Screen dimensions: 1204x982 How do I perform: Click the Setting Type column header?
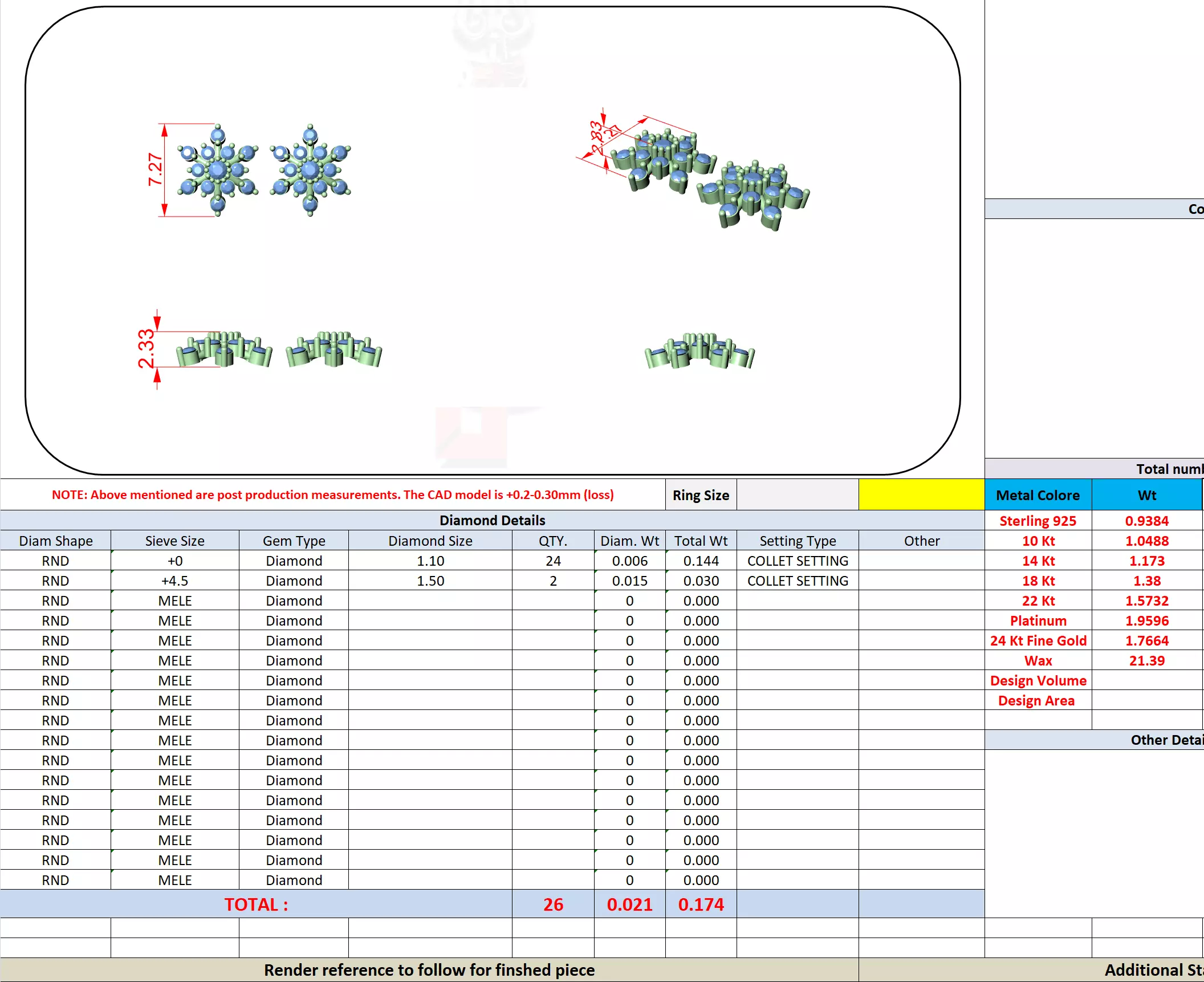point(797,541)
